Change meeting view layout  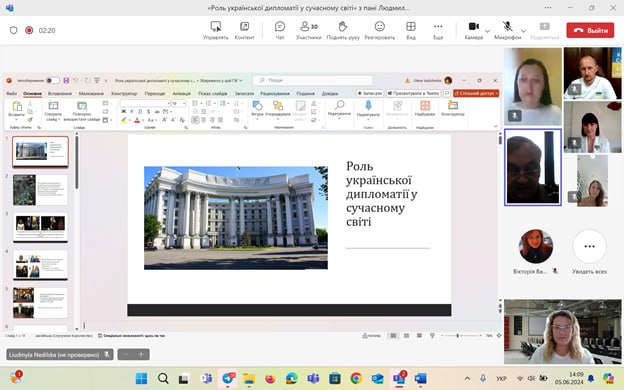411,30
